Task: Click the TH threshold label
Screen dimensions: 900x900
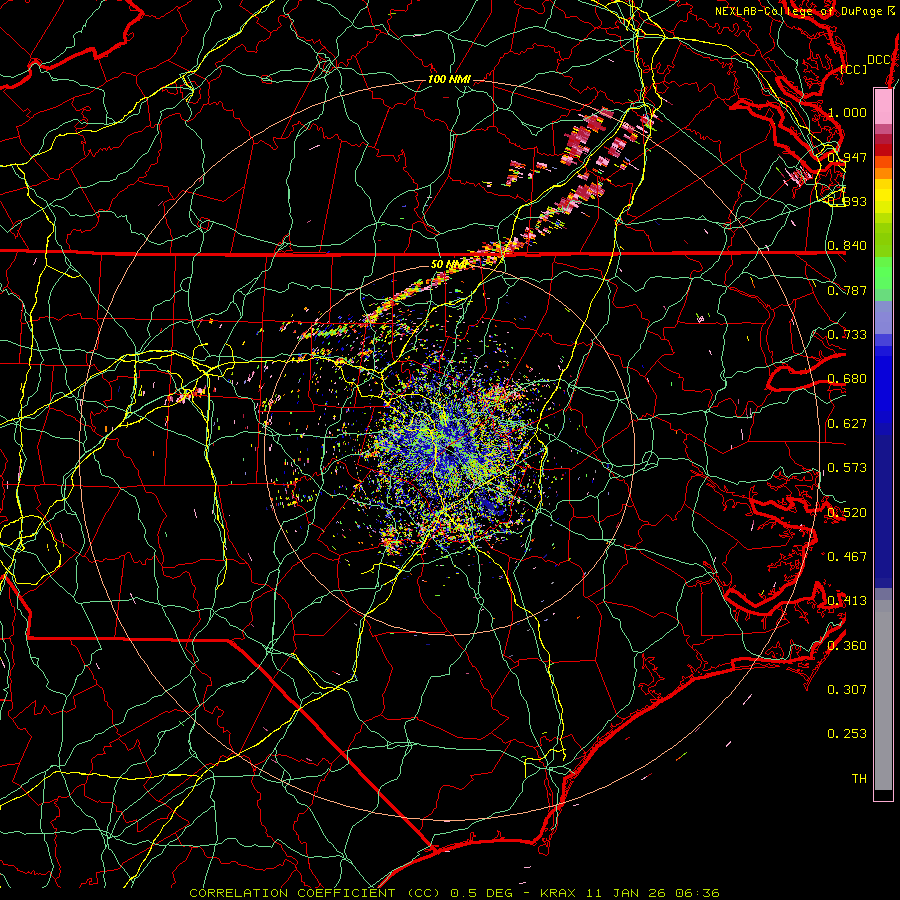Action: click(x=859, y=779)
